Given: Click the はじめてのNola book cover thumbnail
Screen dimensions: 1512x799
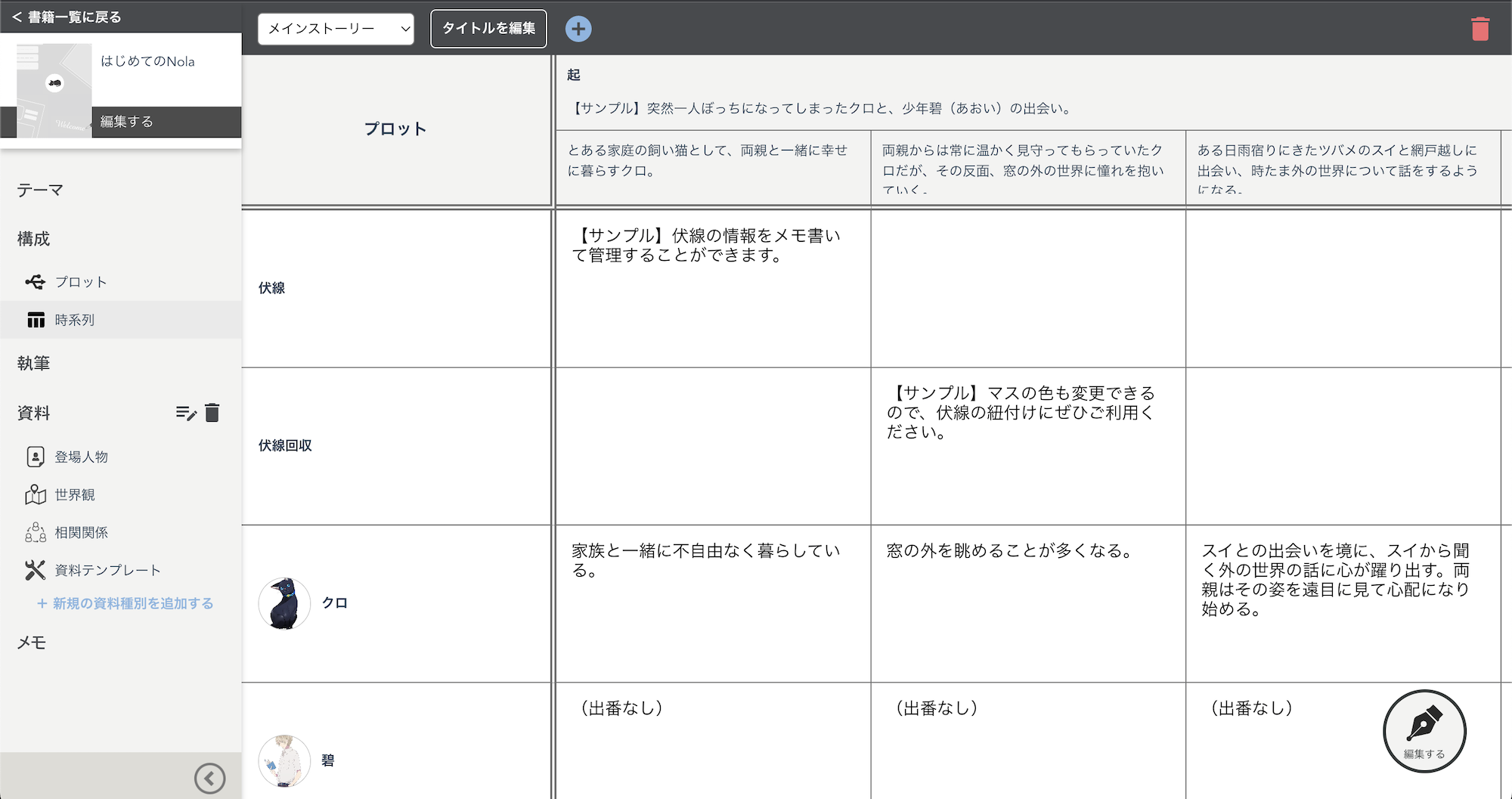Looking at the screenshot, I should pos(54,91).
